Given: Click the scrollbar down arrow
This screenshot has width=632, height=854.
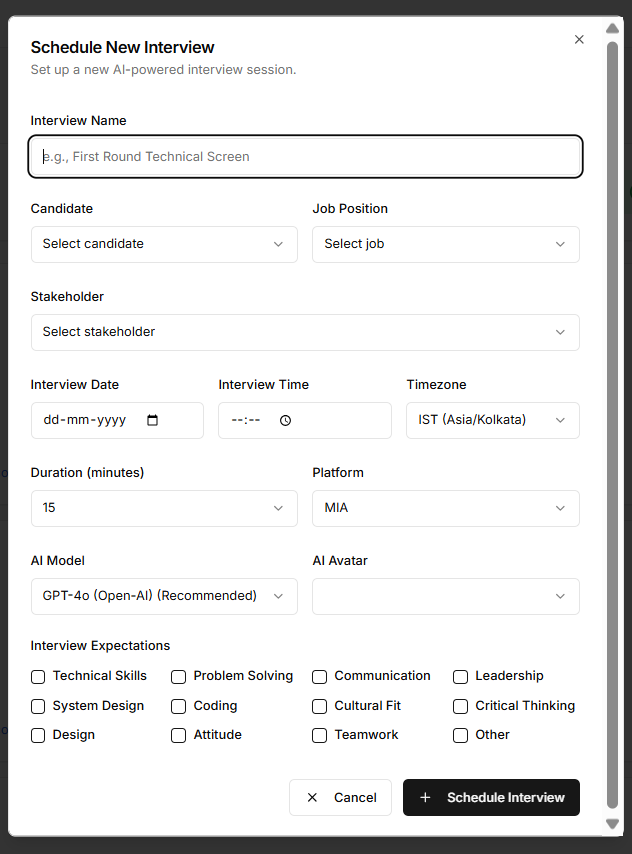Looking at the screenshot, I should coord(612,823).
